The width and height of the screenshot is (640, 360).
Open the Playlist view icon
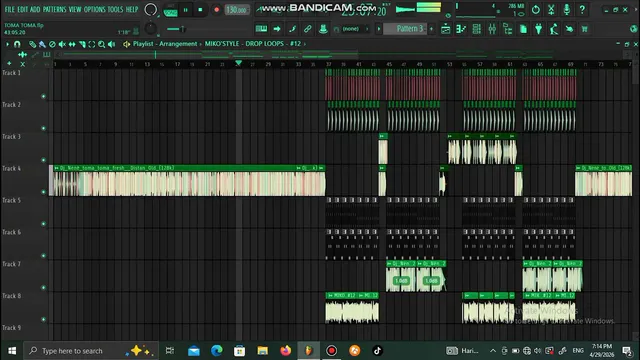pyautogui.click(x=445, y=29)
